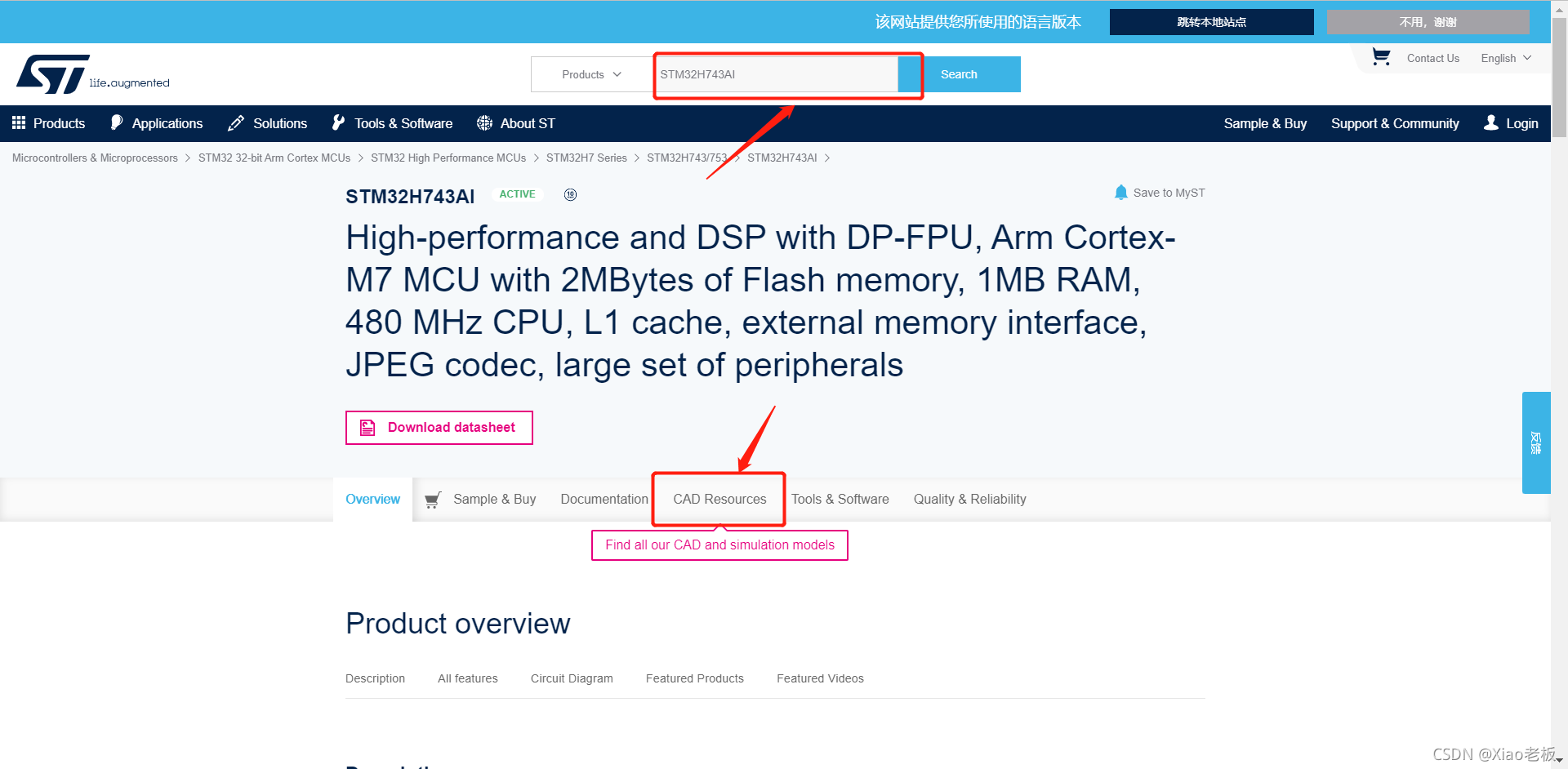Switch to the Documentation tab
This screenshot has width=1568, height=769.
click(604, 499)
